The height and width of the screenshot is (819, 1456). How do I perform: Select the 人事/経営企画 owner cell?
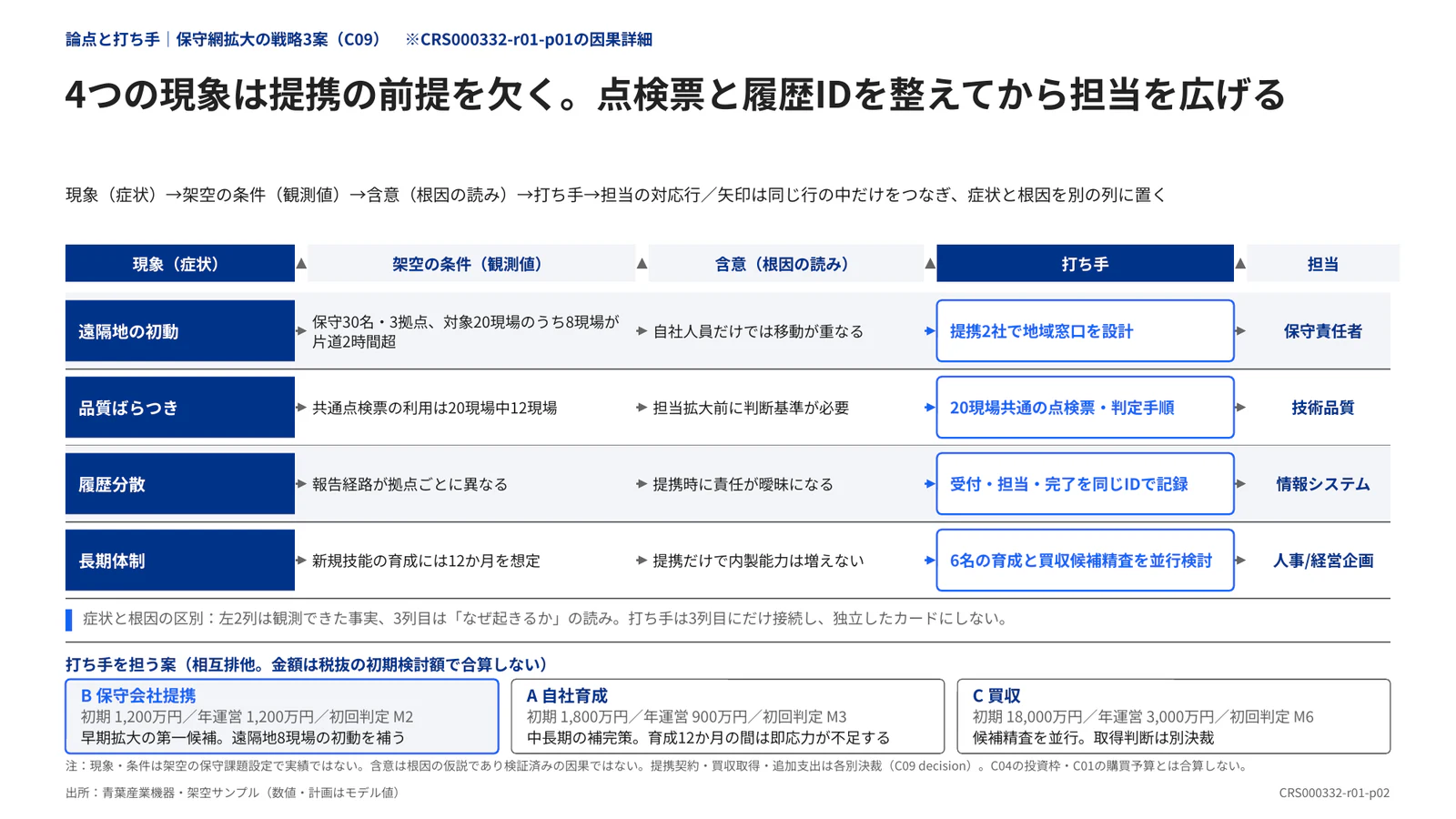coord(1322,561)
